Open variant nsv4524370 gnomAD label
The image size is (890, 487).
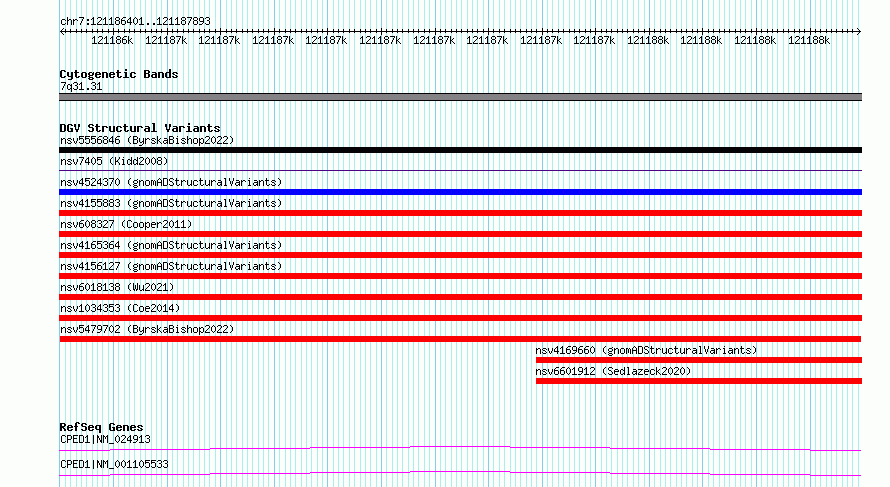pyautogui.click(x=171, y=182)
